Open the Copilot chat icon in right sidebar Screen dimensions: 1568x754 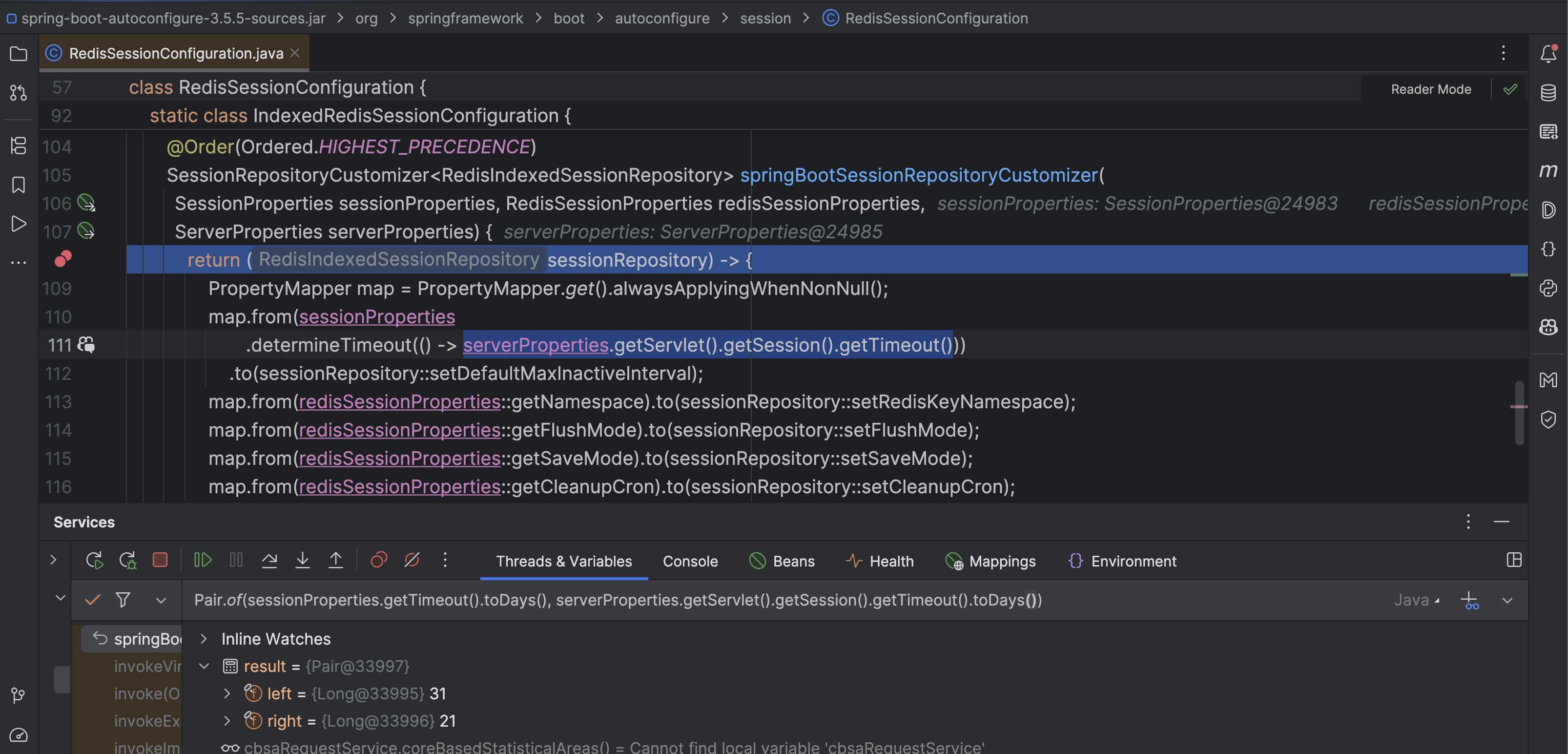click(1548, 327)
